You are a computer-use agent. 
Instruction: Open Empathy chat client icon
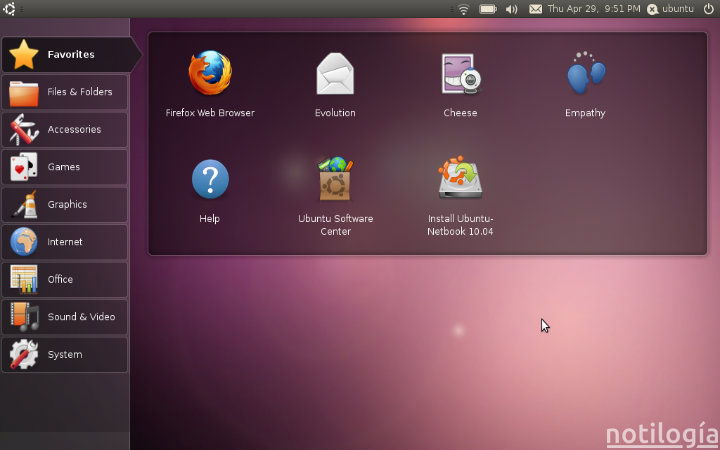click(x=586, y=73)
